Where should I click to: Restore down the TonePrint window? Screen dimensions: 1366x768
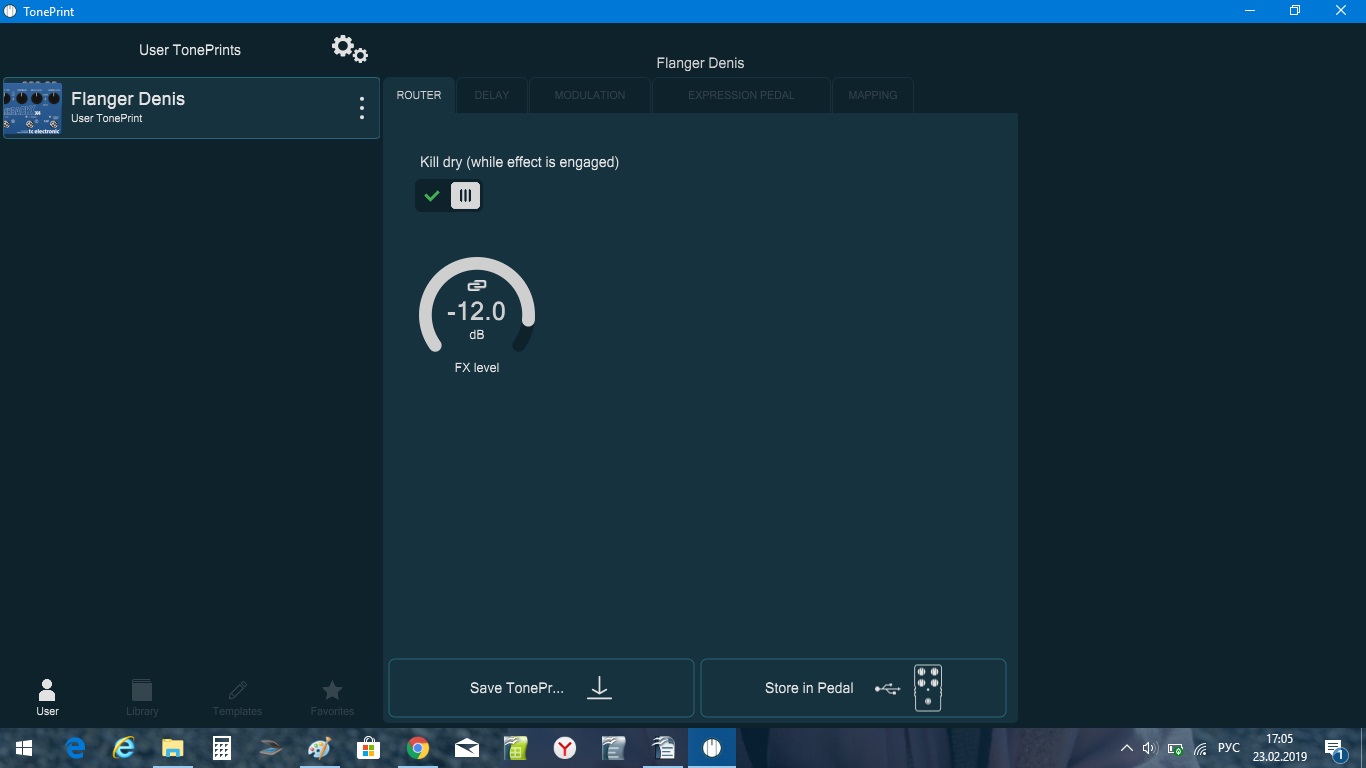(1295, 11)
